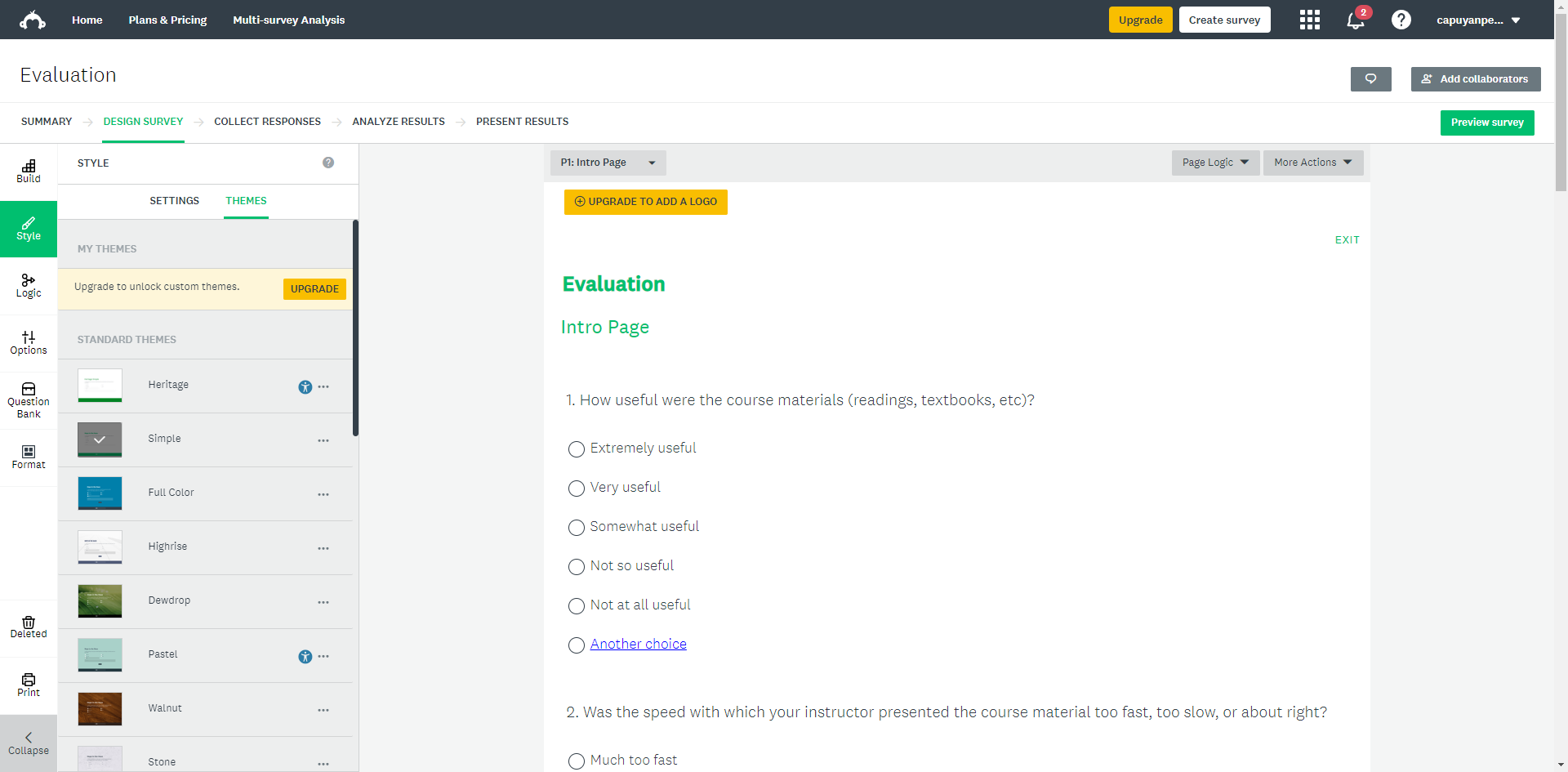Switch to the Settings tab
Screen dimensions: 1568x772
(x=174, y=201)
